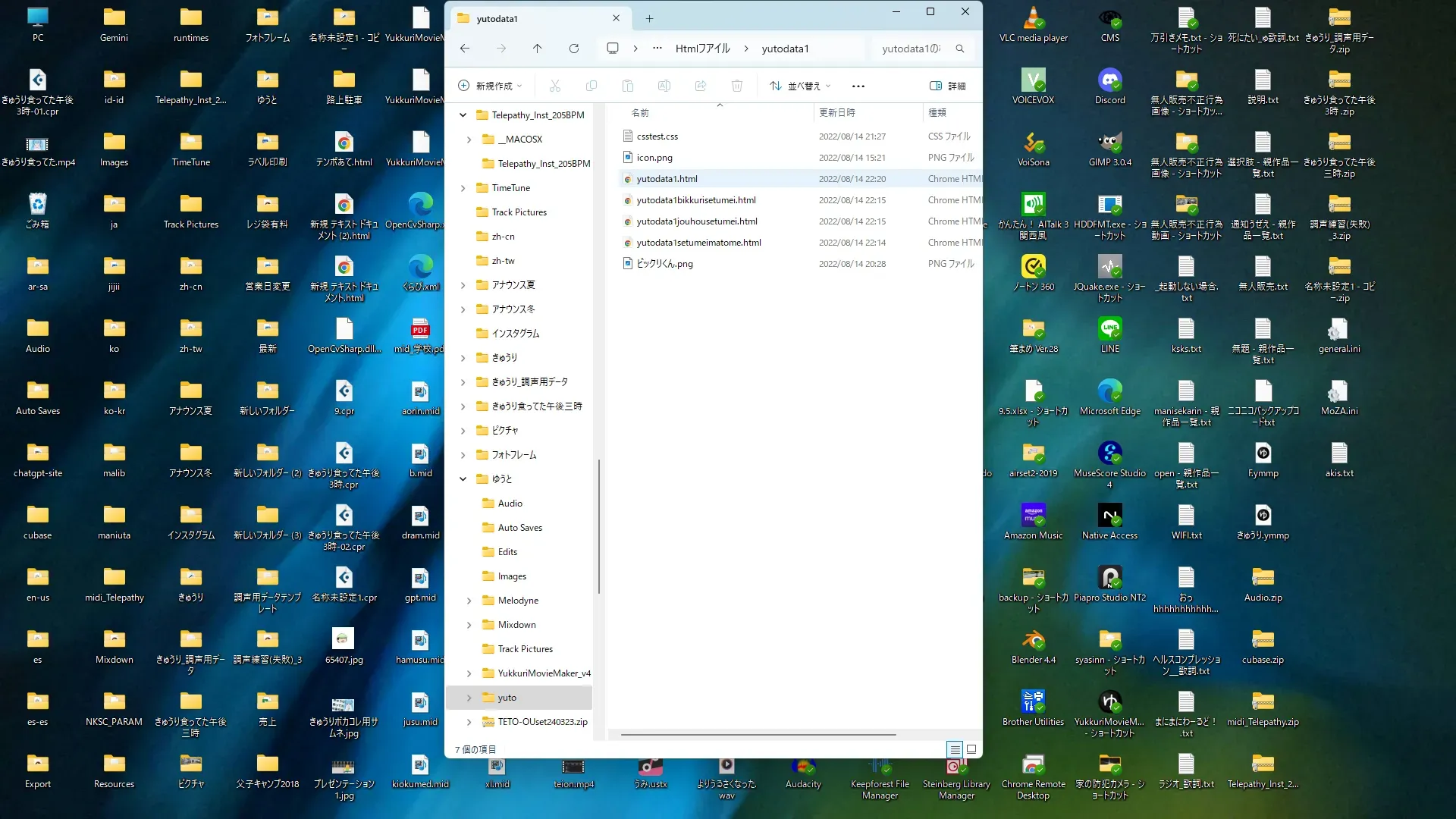Open the See more ellipsis menu
This screenshot has height=819, width=1456.
(858, 86)
